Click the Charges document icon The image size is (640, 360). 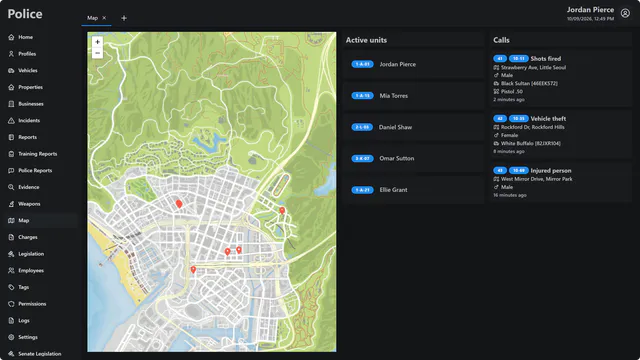coord(11,237)
